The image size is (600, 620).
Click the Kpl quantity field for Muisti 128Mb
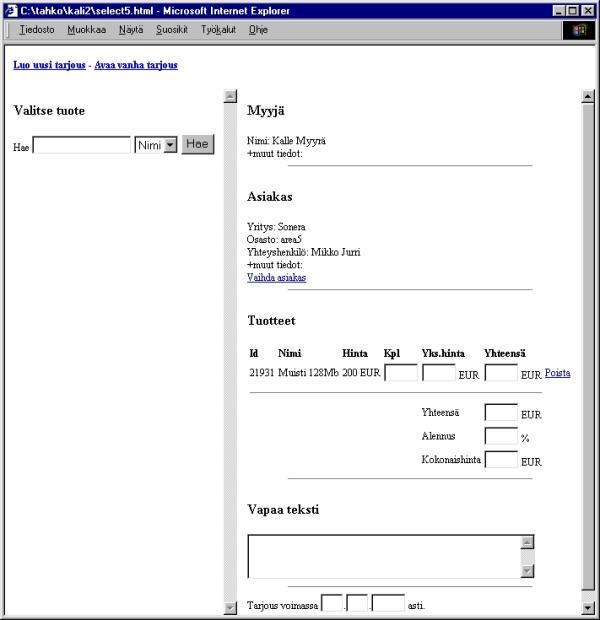tap(401, 373)
